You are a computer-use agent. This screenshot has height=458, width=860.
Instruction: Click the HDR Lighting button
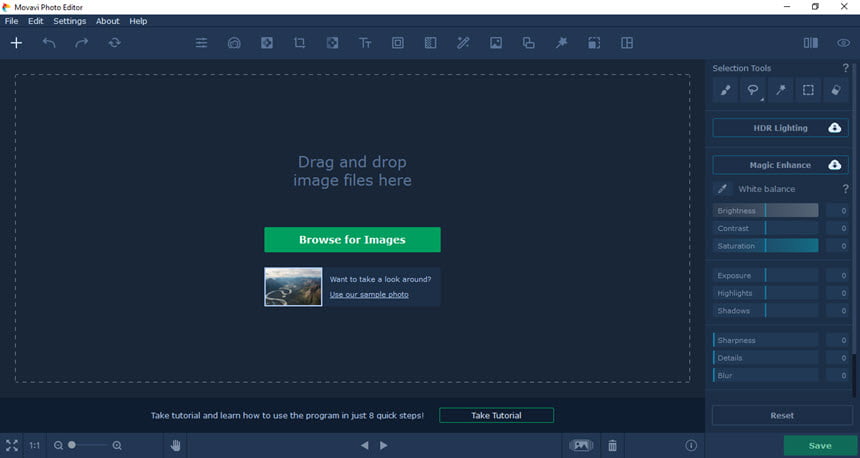[780, 128]
